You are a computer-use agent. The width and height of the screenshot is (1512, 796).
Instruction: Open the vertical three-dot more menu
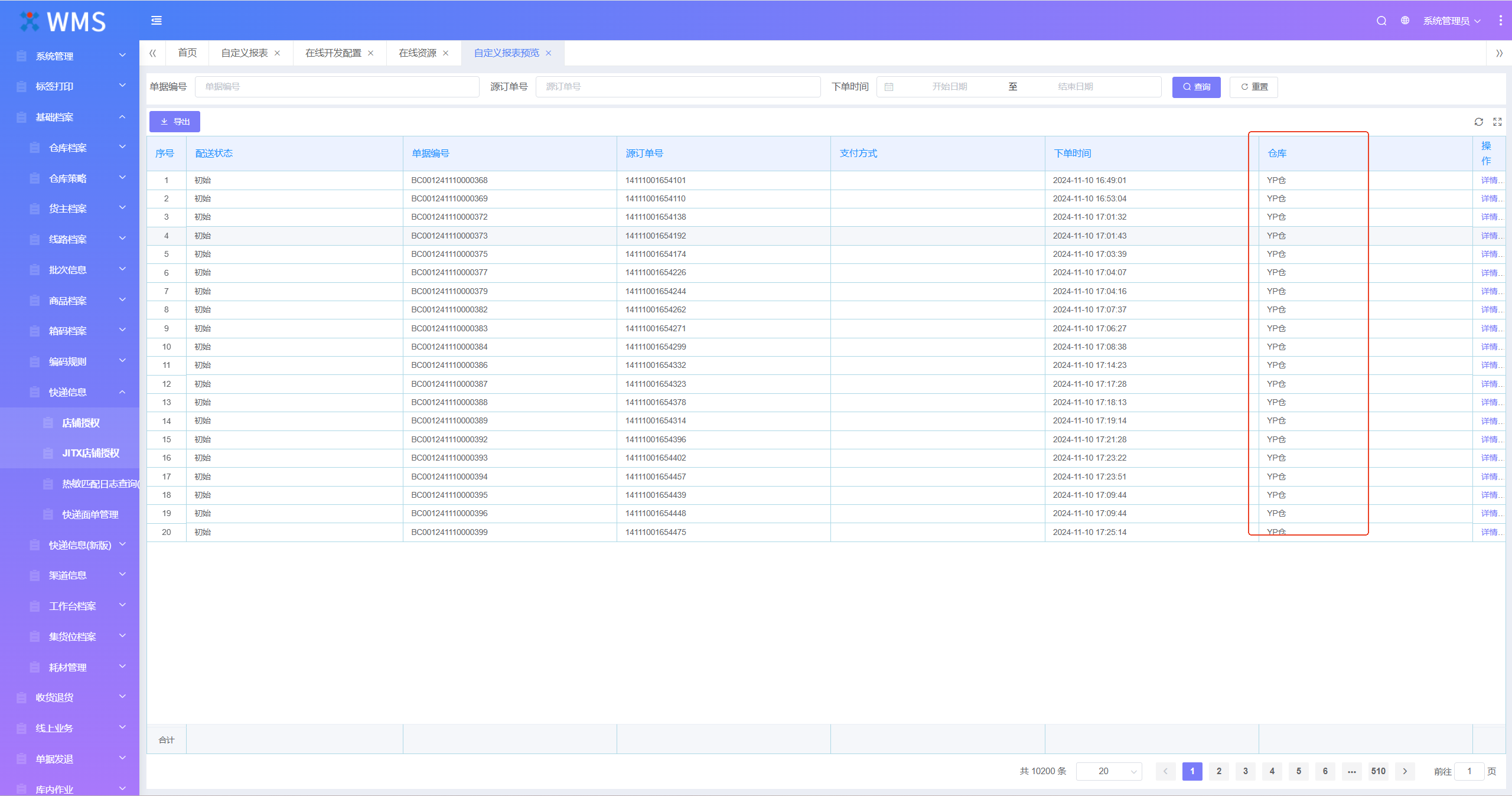(1501, 21)
